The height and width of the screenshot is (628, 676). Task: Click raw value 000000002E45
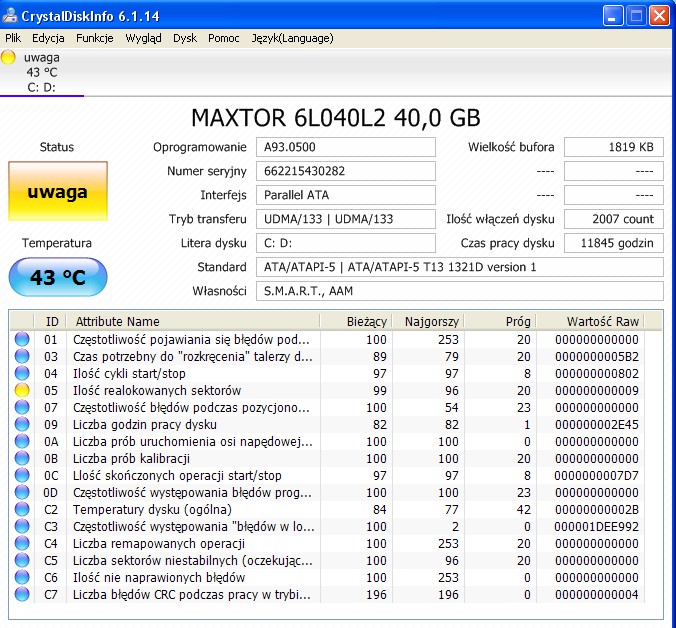point(597,425)
